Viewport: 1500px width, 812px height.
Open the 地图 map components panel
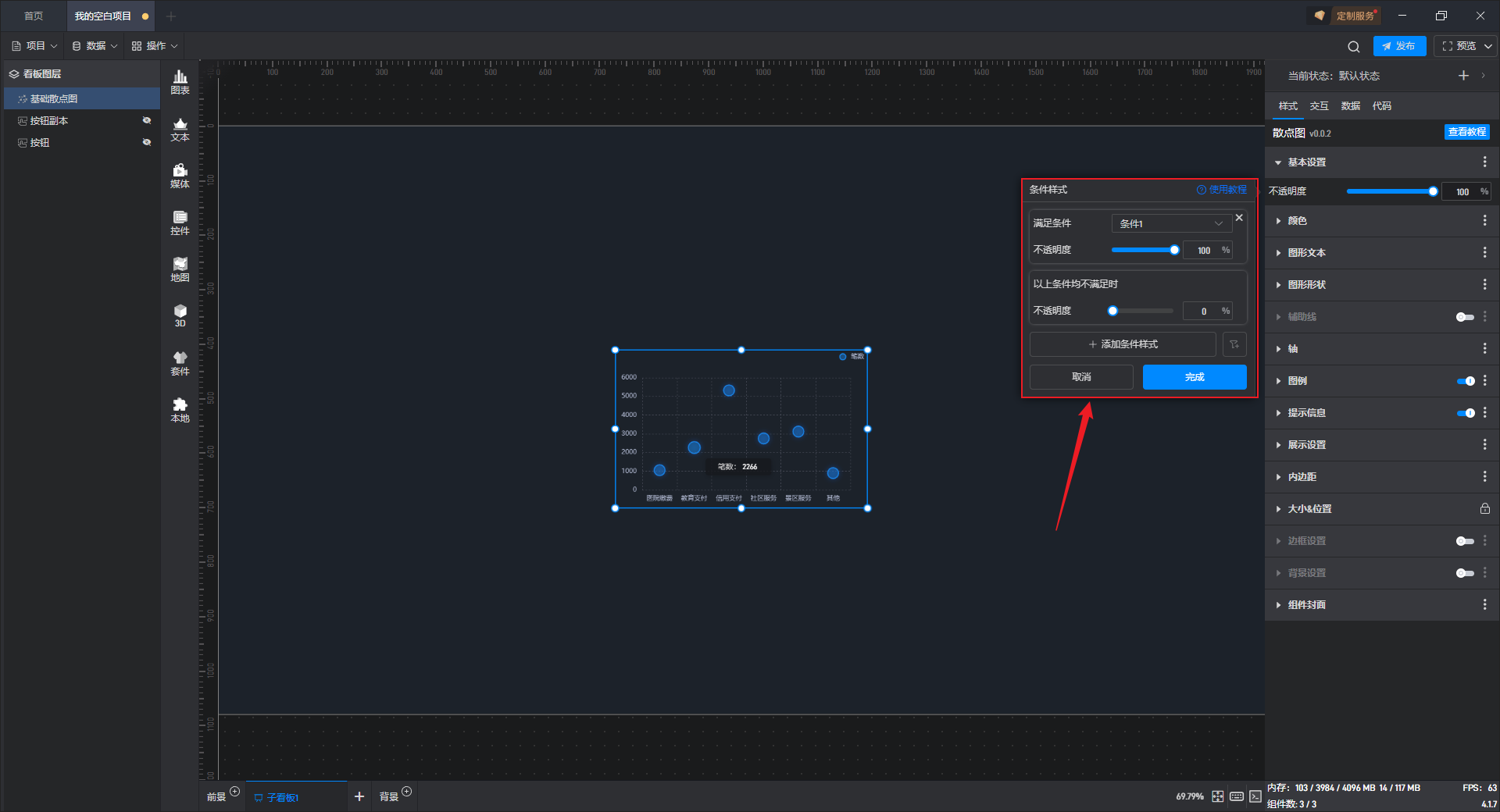click(180, 269)
